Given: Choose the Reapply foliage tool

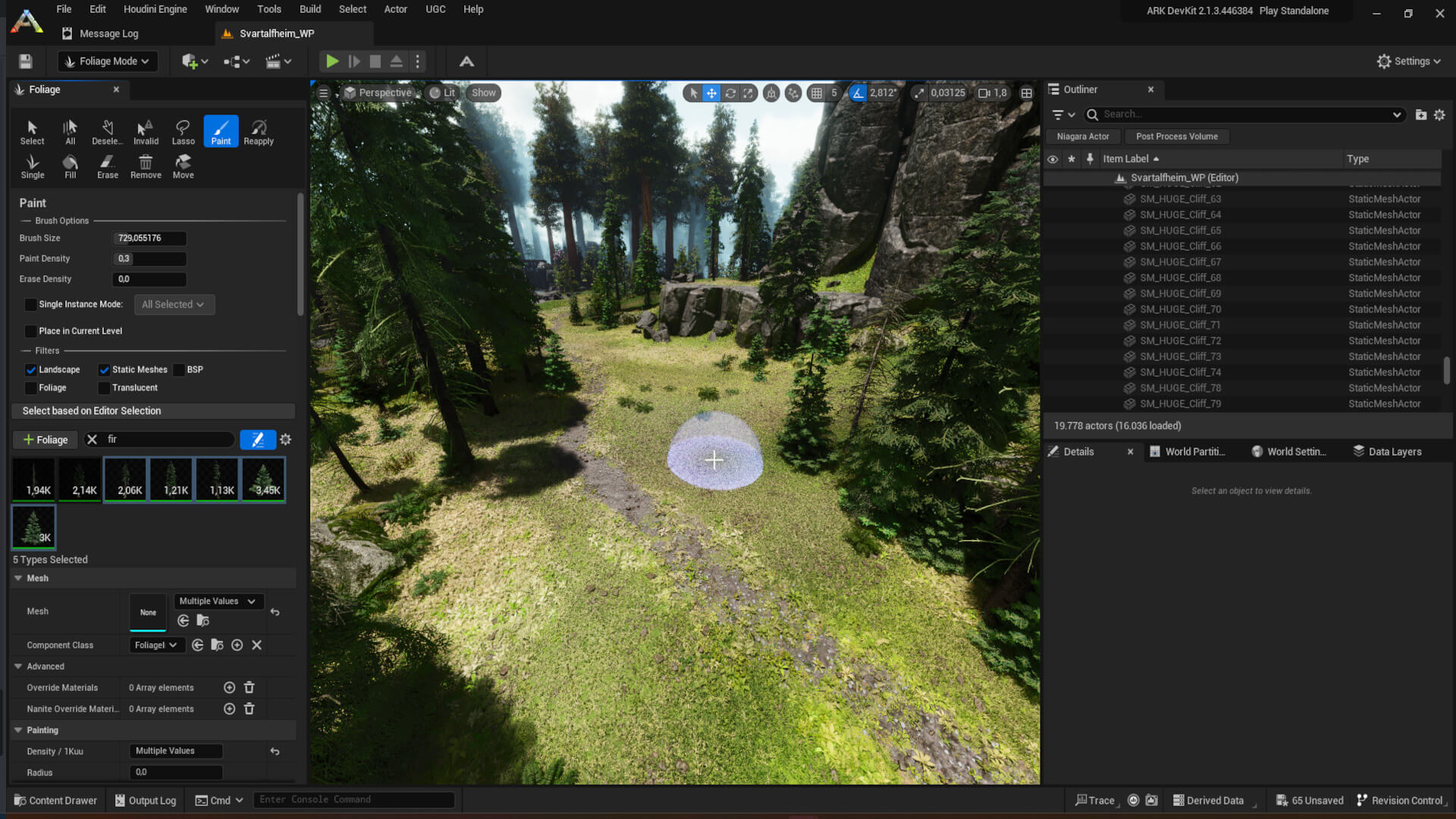Looking at the screenshot, I should (x=259, y=130).
